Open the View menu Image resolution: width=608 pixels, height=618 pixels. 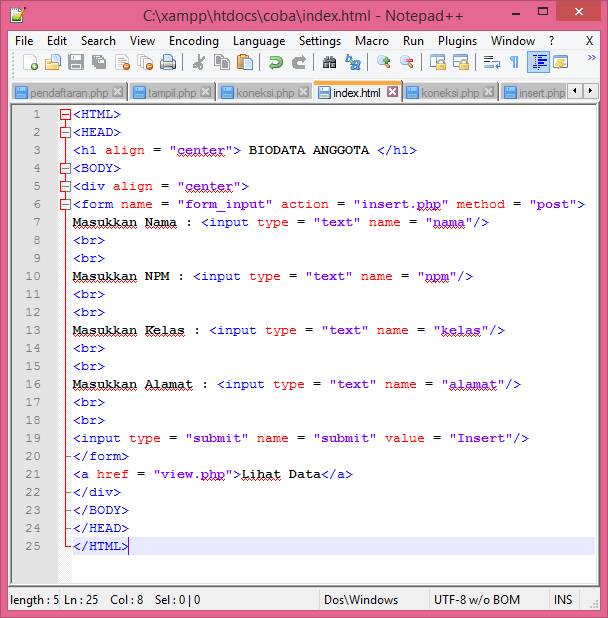tap(142, 41)
